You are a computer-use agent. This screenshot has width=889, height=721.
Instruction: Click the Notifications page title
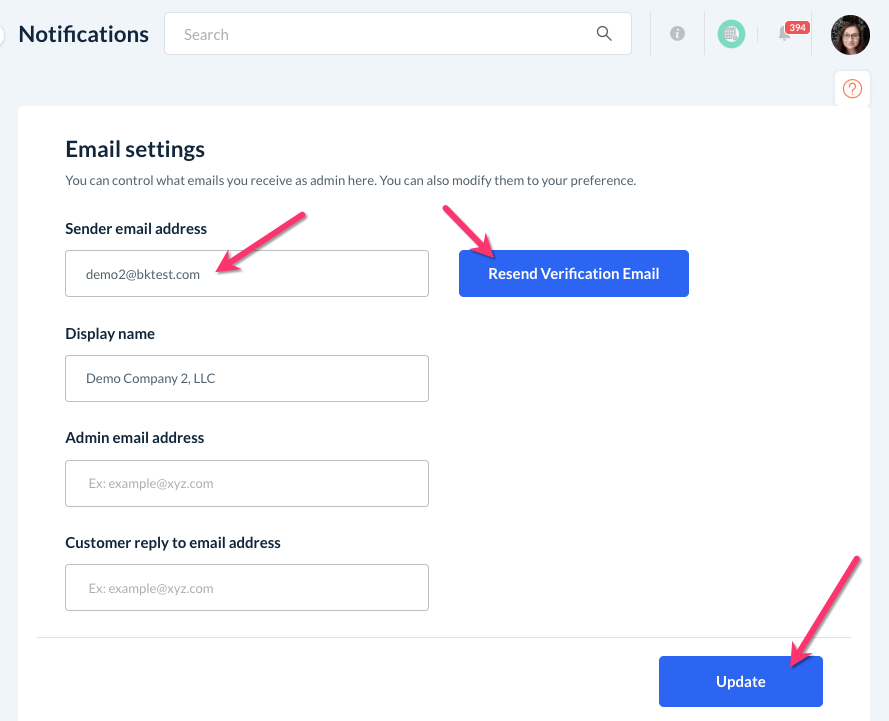(x=84, y=34)
